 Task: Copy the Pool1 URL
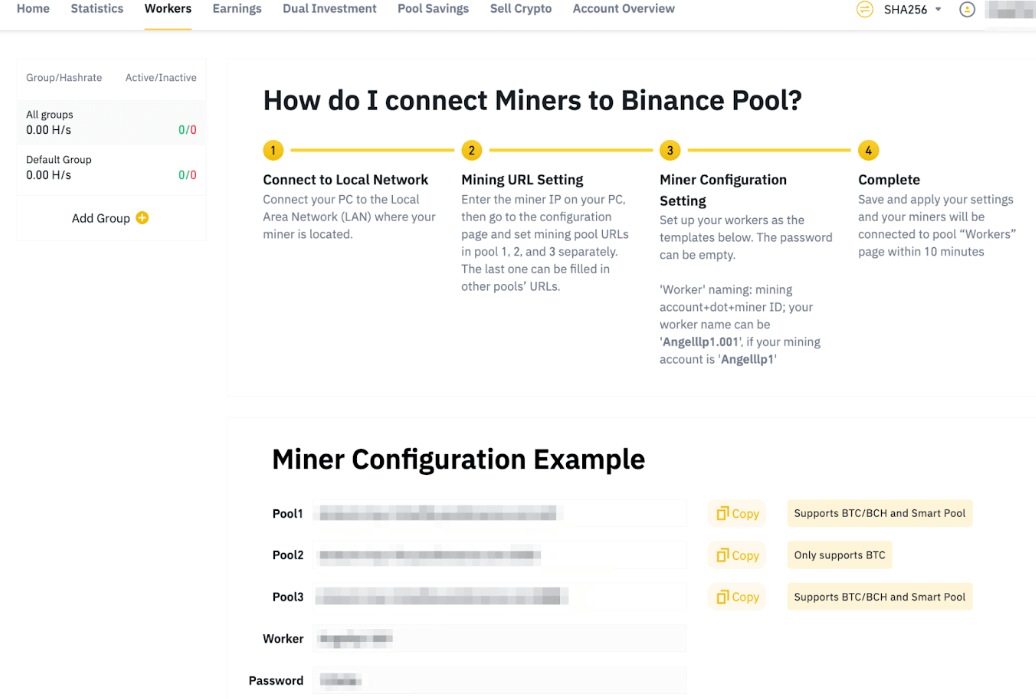click(x=737, y=513)
